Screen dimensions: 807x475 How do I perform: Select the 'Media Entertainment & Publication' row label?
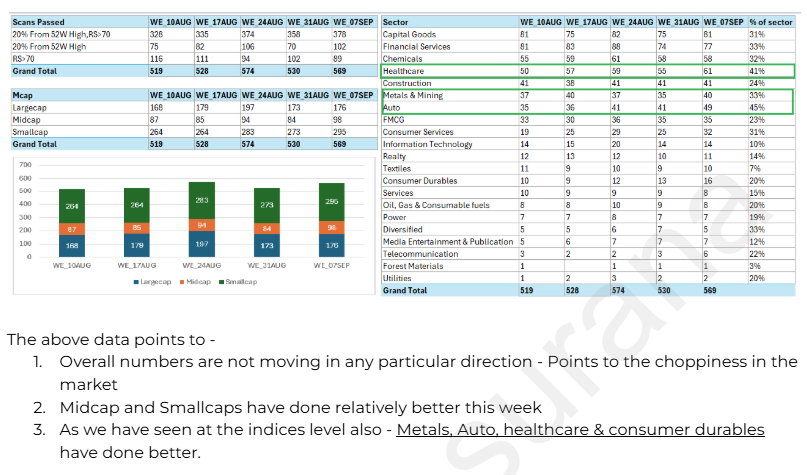click(448, 241)
